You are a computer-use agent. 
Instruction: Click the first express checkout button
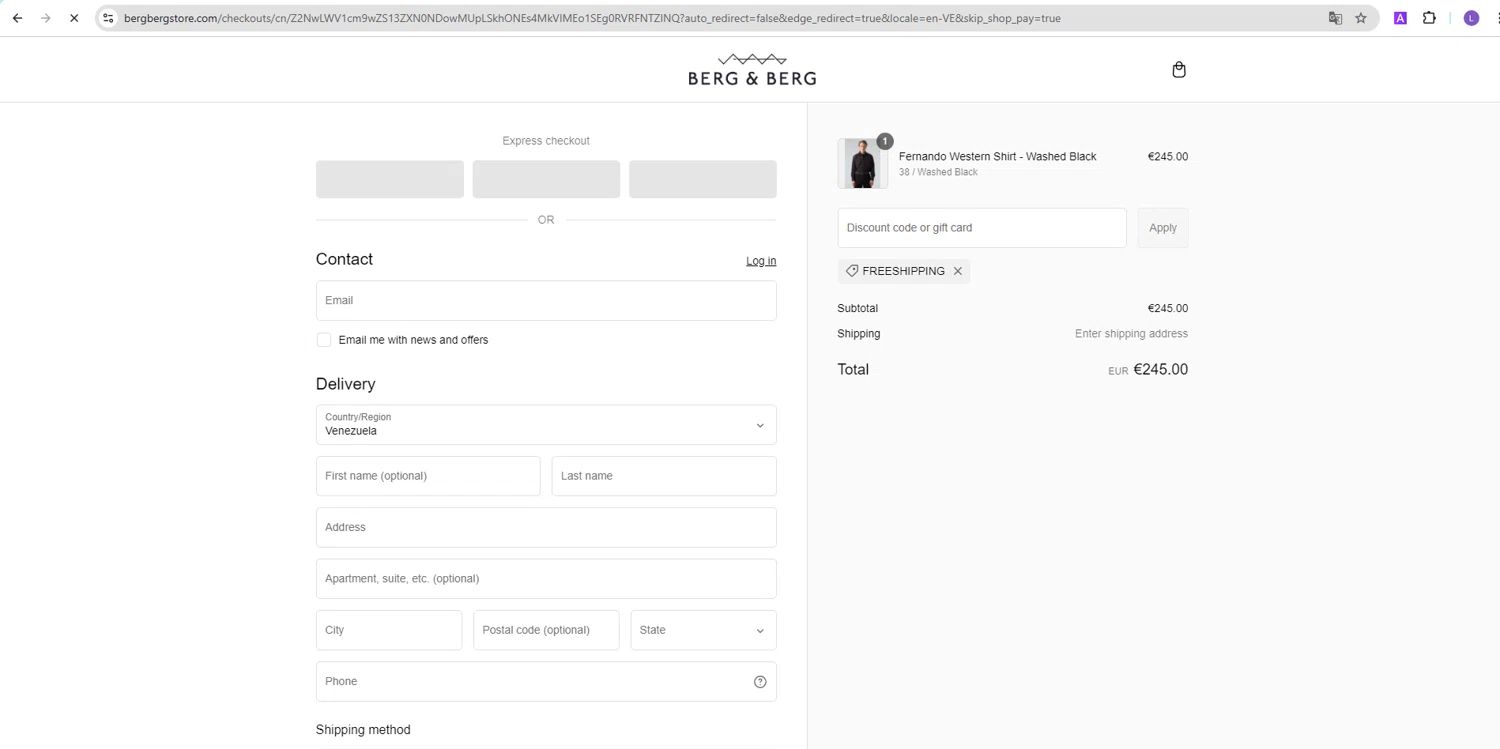pos(390,179)
